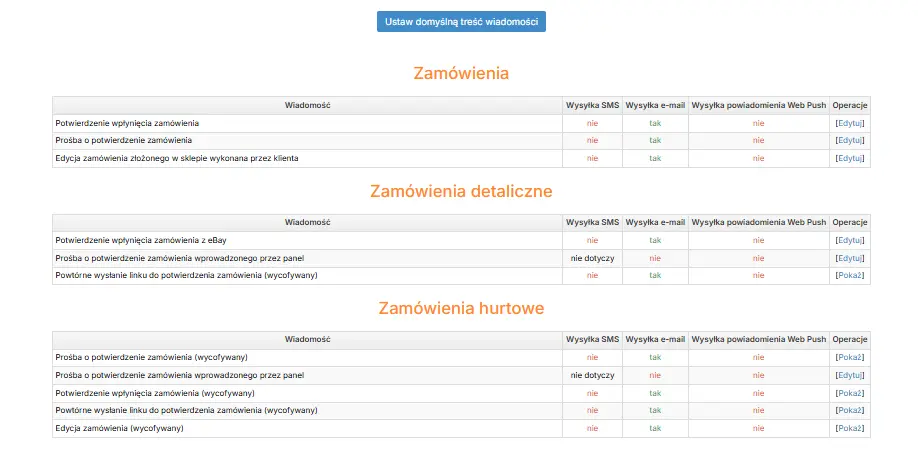Click the 'Ustaw domyślną treść wiadomości' button
918x463 pixels.
(461, 21)
